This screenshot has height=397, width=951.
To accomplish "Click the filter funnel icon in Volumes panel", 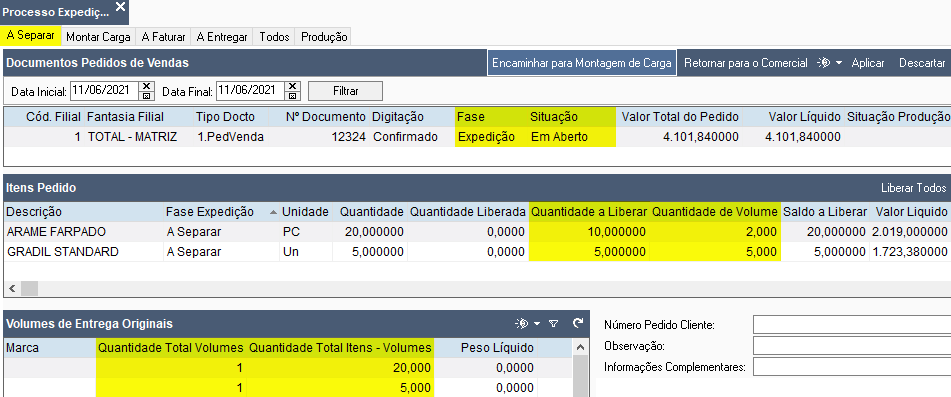I will 553,324.
